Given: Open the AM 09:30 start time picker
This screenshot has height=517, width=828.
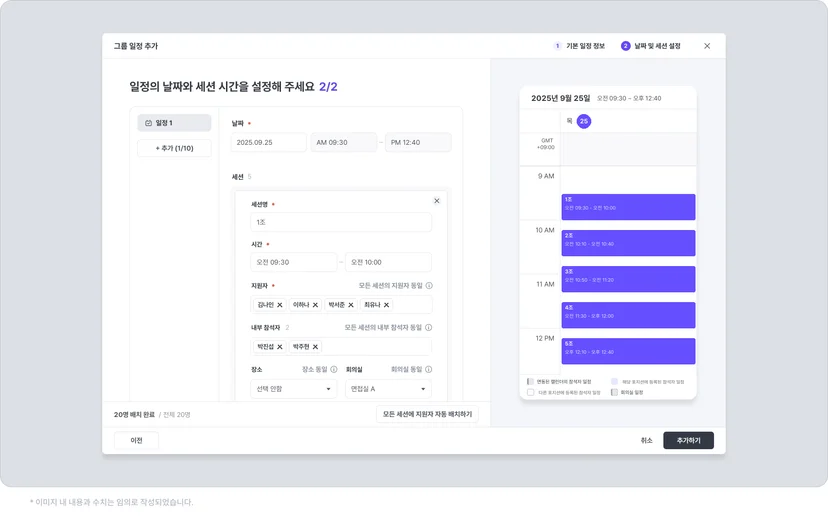Looking at the screenshot, I should coord(343,142).
